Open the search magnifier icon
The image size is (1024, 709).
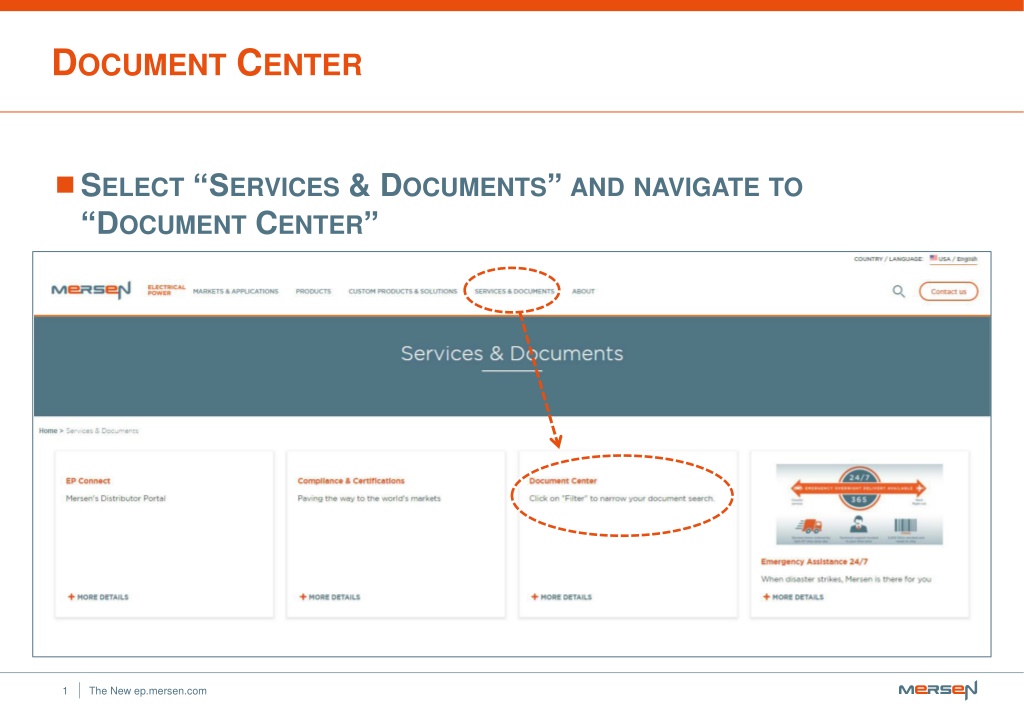click(x=899, y=291)
